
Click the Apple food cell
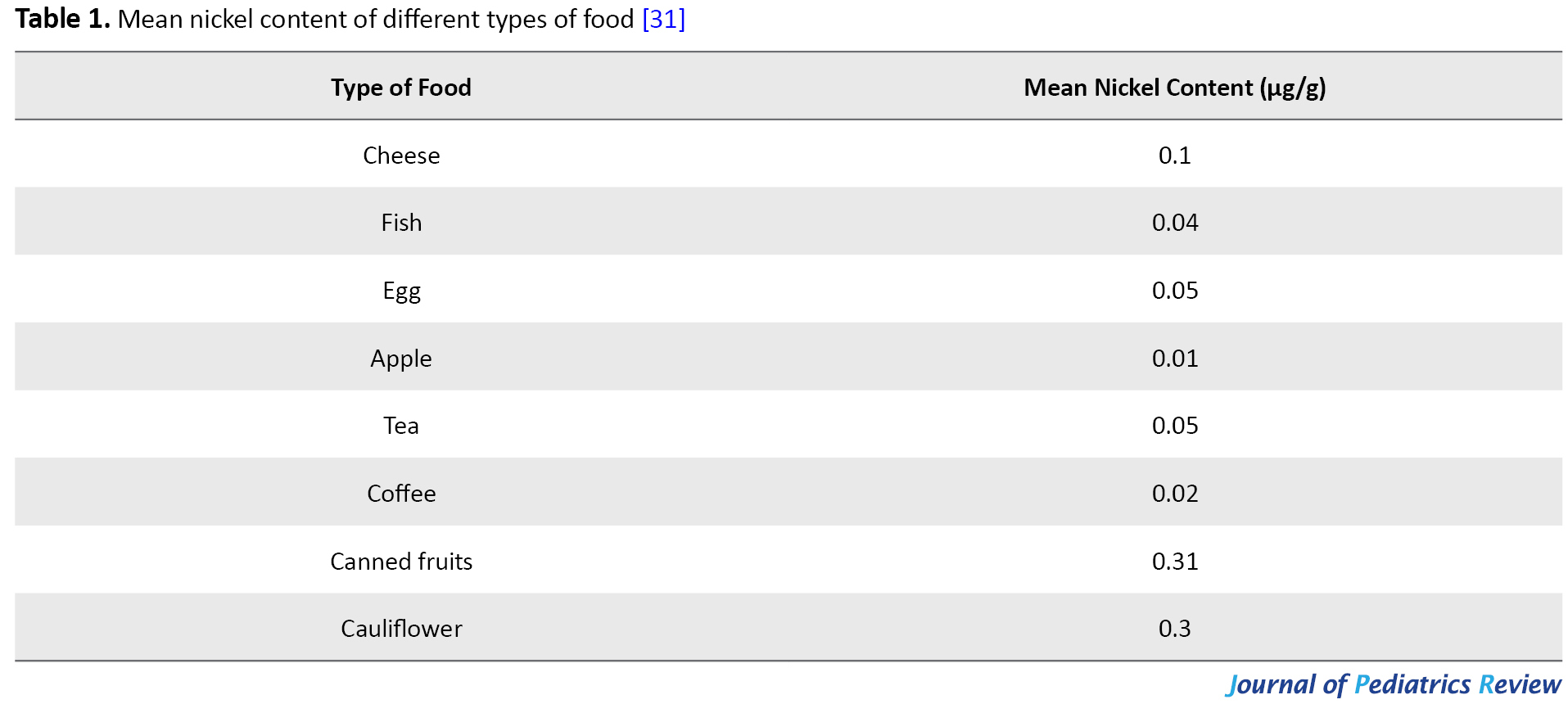tap(401, 359)
